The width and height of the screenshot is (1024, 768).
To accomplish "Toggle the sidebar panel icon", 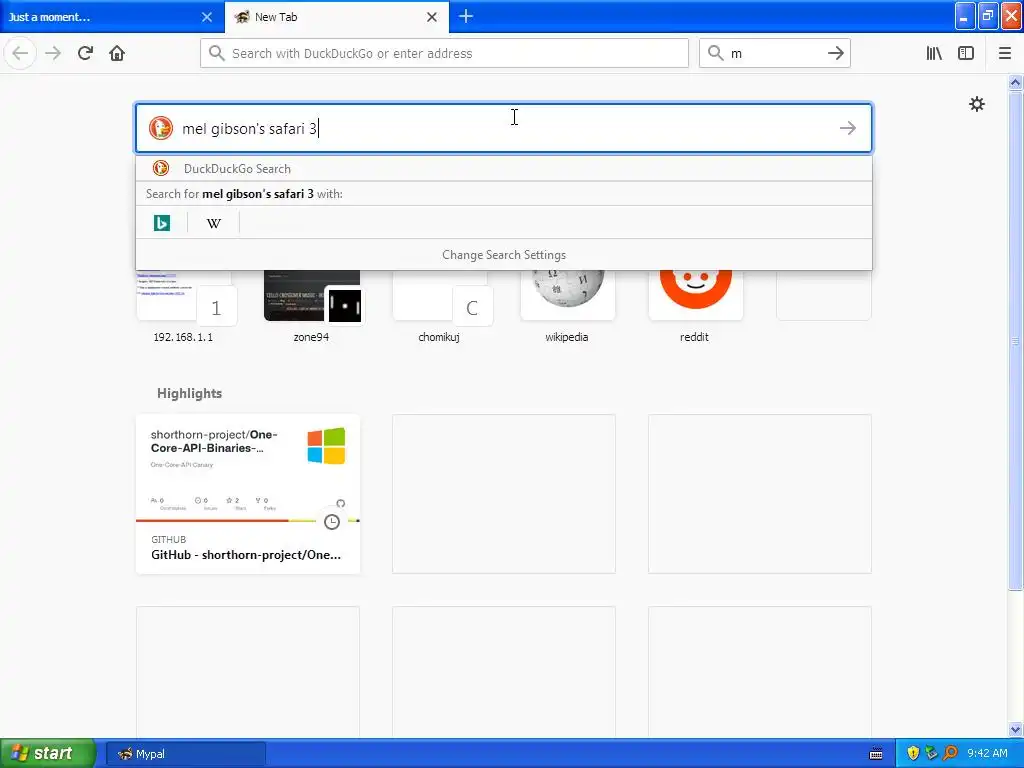I will (966, 53).
